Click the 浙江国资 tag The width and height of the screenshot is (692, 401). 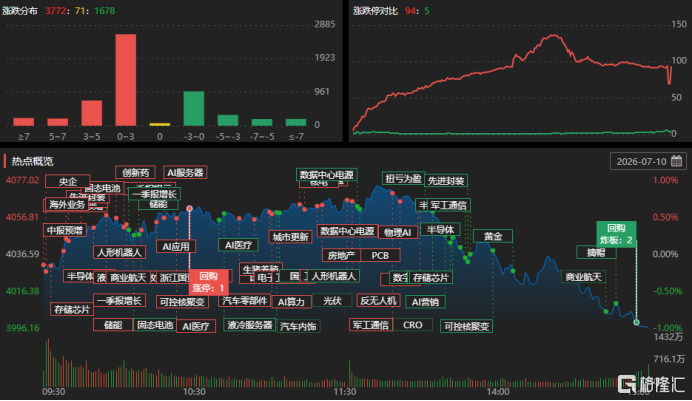tap(174, 277)
